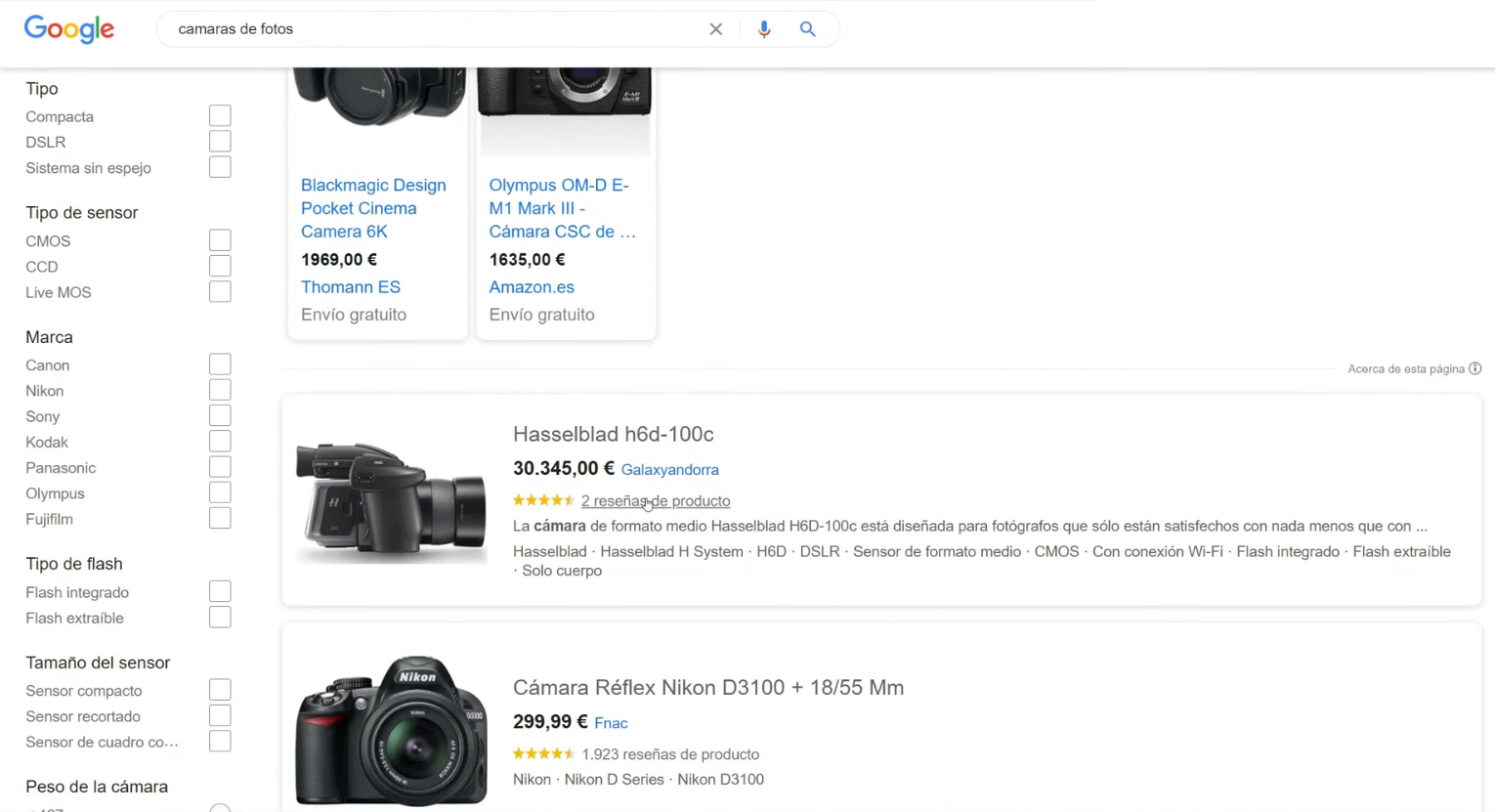1495x812 pixels.
Task: Click the star rating of Hasselblad h6d-100c
Action: point(543,500)
